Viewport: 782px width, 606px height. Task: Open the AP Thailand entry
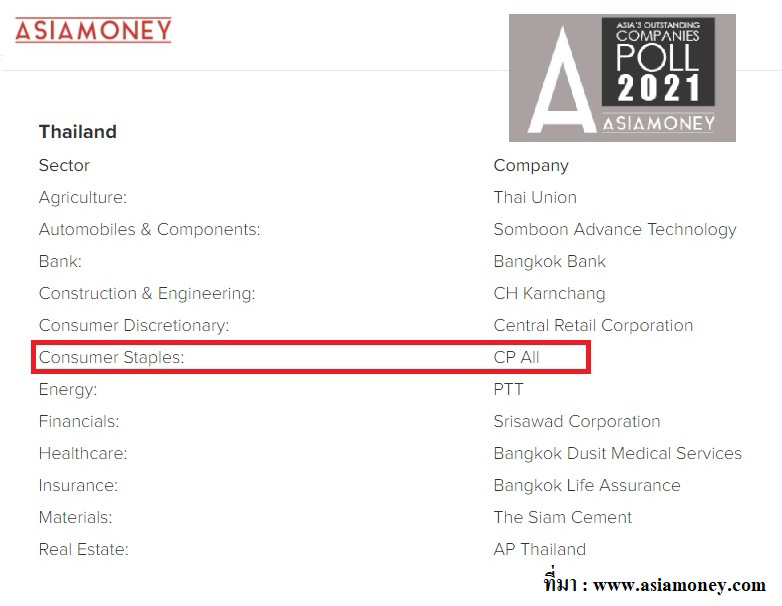pyautogui.click(x=540, y=549)
